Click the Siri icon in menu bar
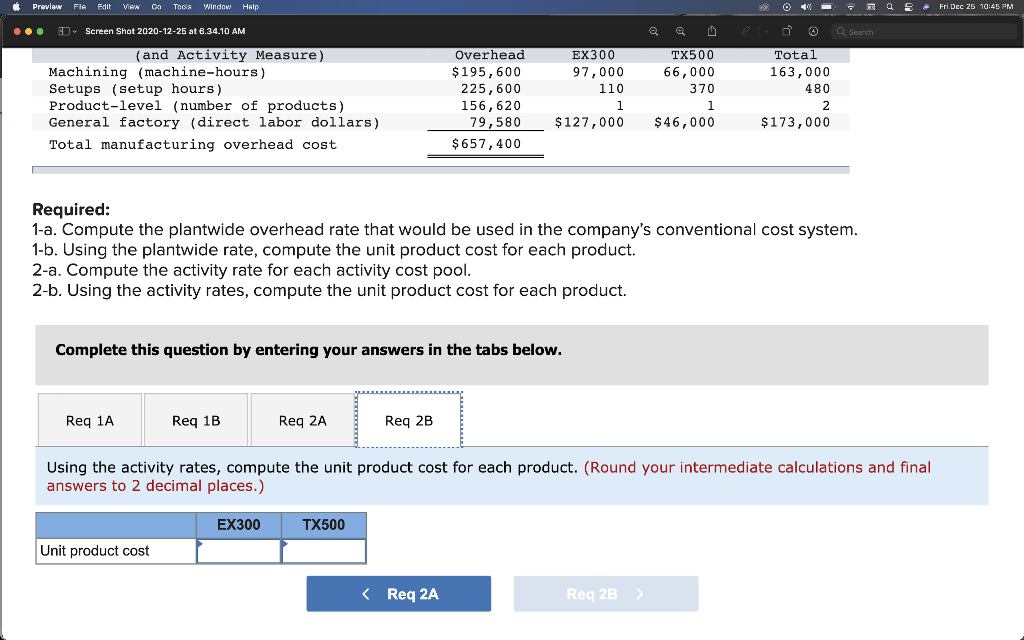 click(925, 6)
